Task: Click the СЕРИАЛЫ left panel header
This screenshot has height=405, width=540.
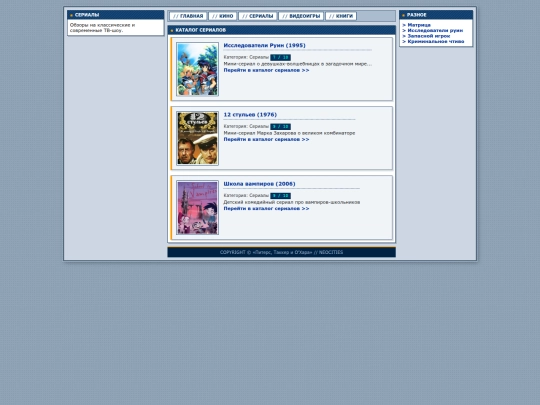Action: [115, 15]
